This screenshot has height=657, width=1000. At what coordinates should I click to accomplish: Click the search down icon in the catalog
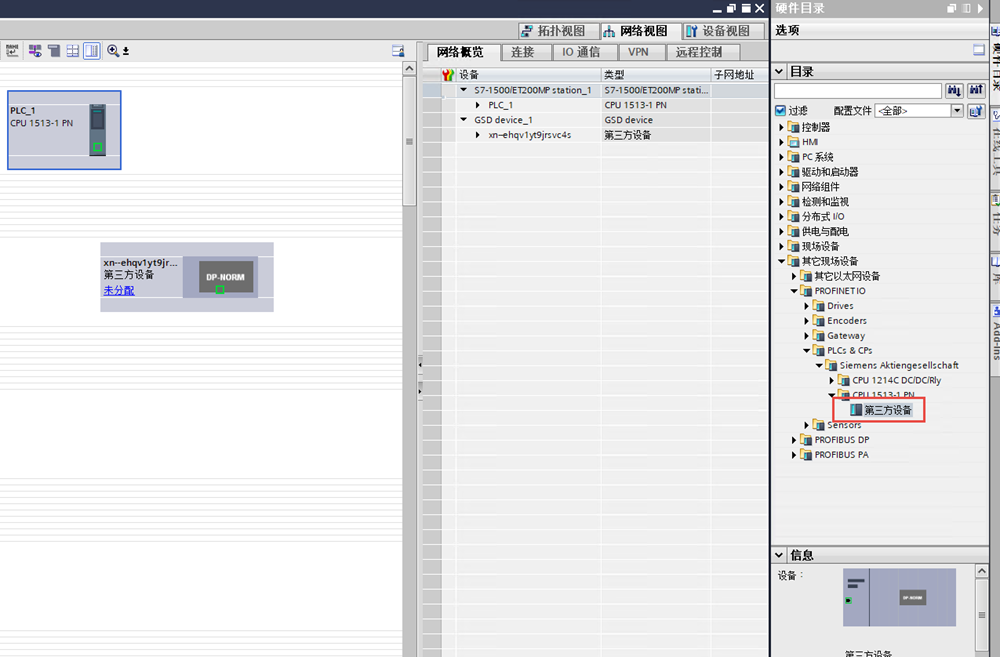coord(954,91)
